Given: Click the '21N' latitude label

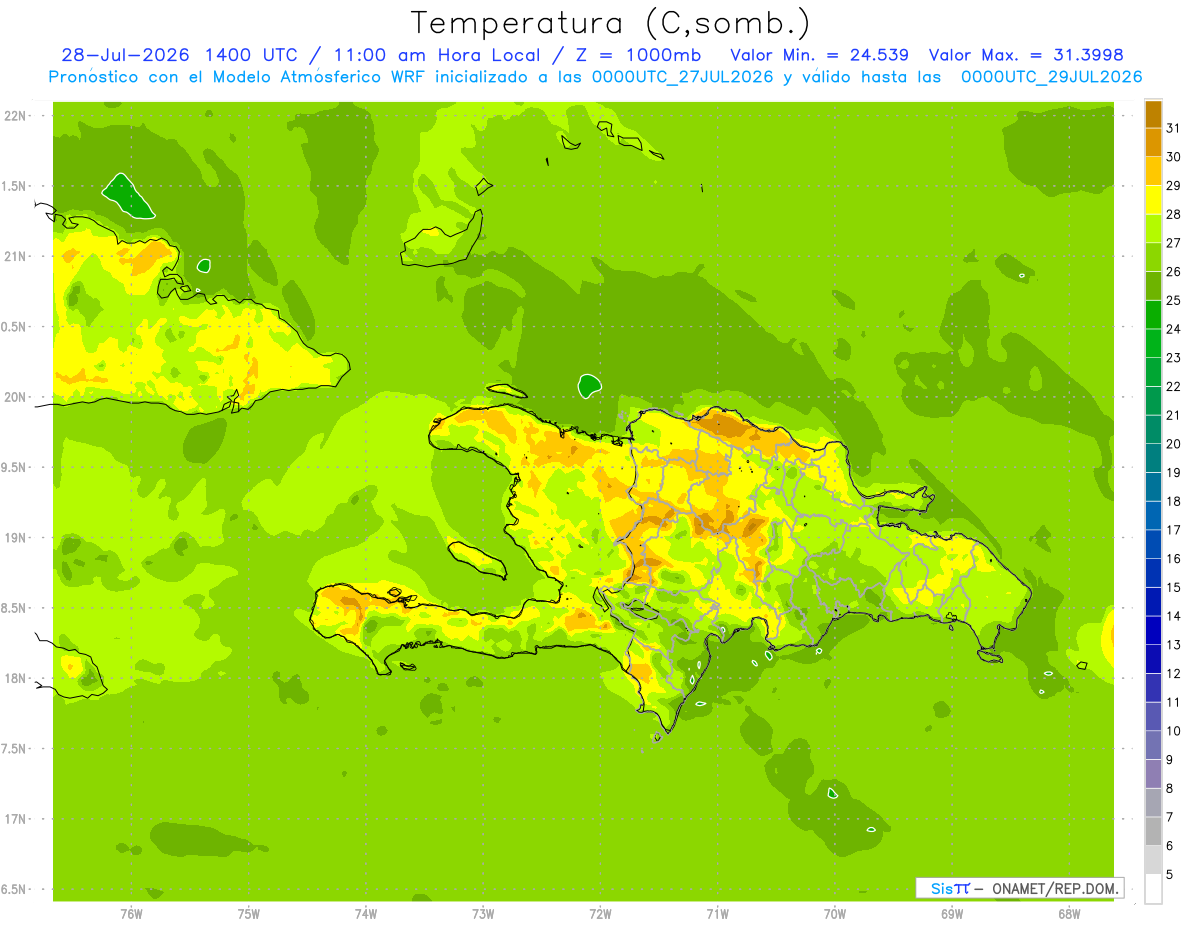Looking at the screenshot, I should point(16,257).
